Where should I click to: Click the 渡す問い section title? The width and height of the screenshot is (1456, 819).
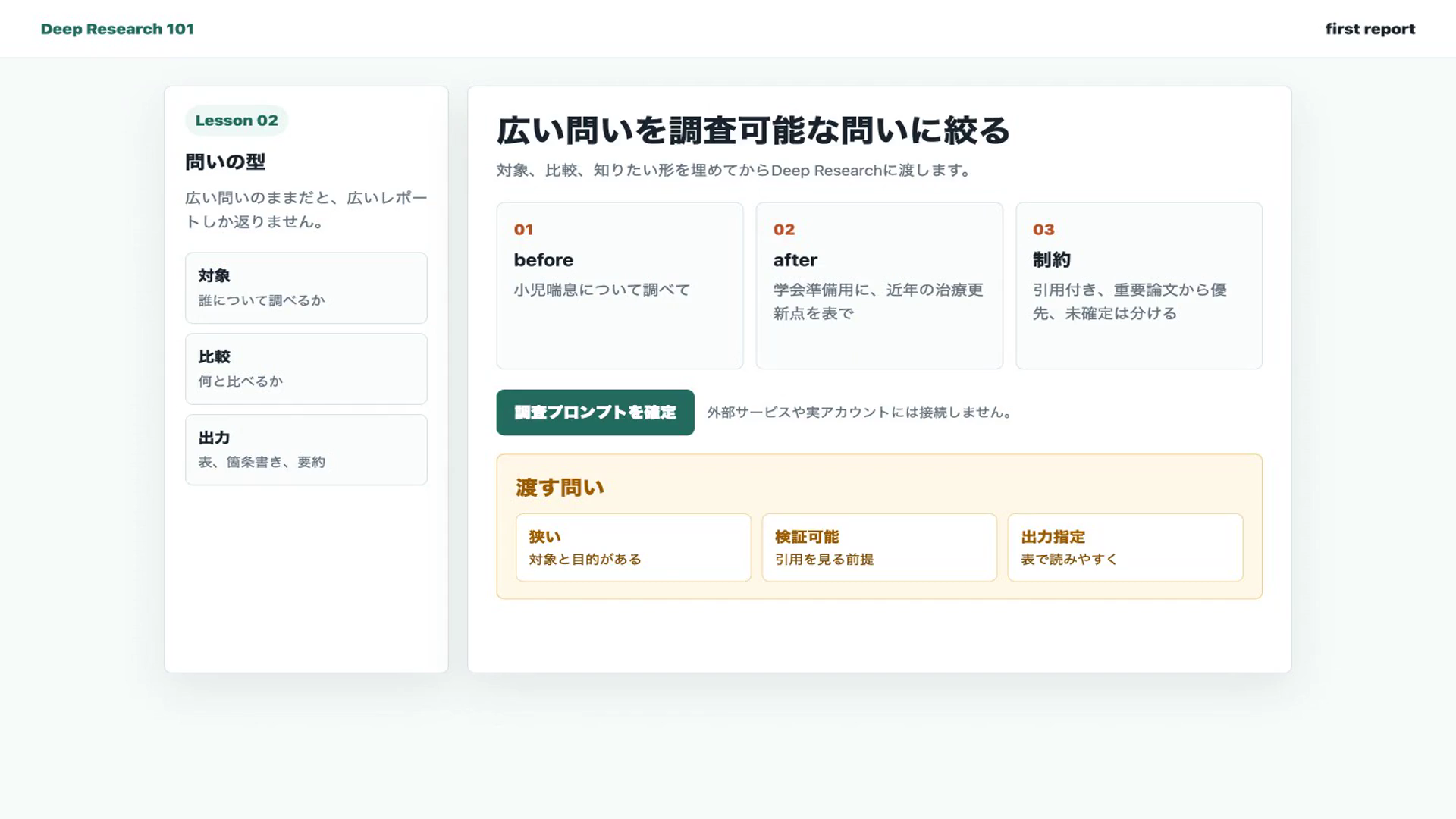tap(560, 488)
